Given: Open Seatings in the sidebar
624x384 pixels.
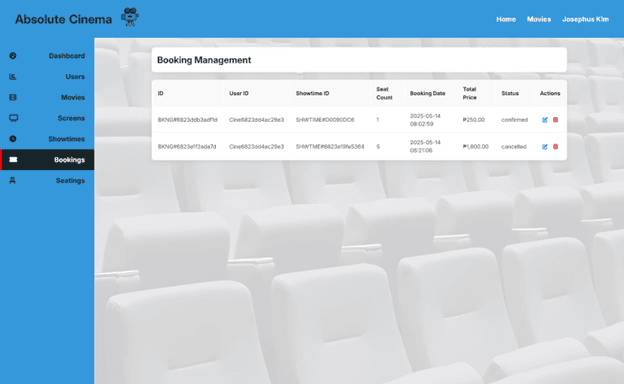Looking at the screenshot, I should 47,180.
